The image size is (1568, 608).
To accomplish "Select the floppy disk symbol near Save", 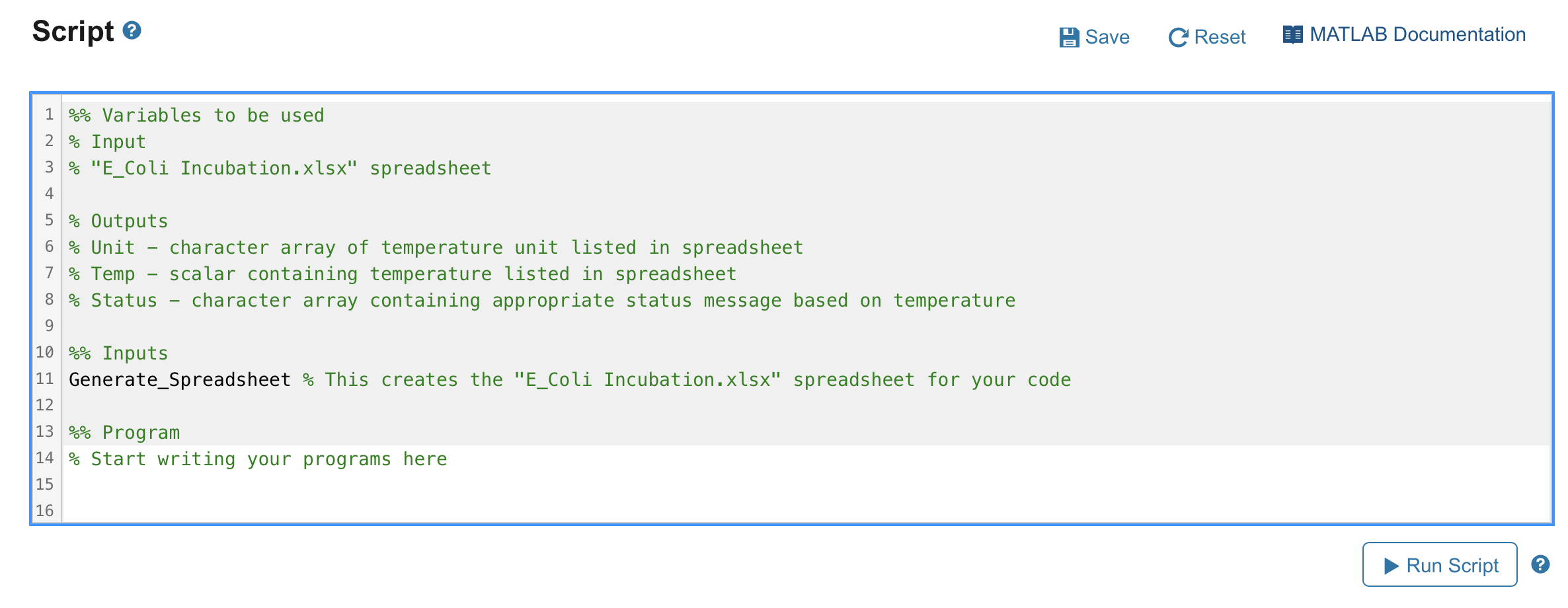I will pyautogui.click(x=1071, y=36).
